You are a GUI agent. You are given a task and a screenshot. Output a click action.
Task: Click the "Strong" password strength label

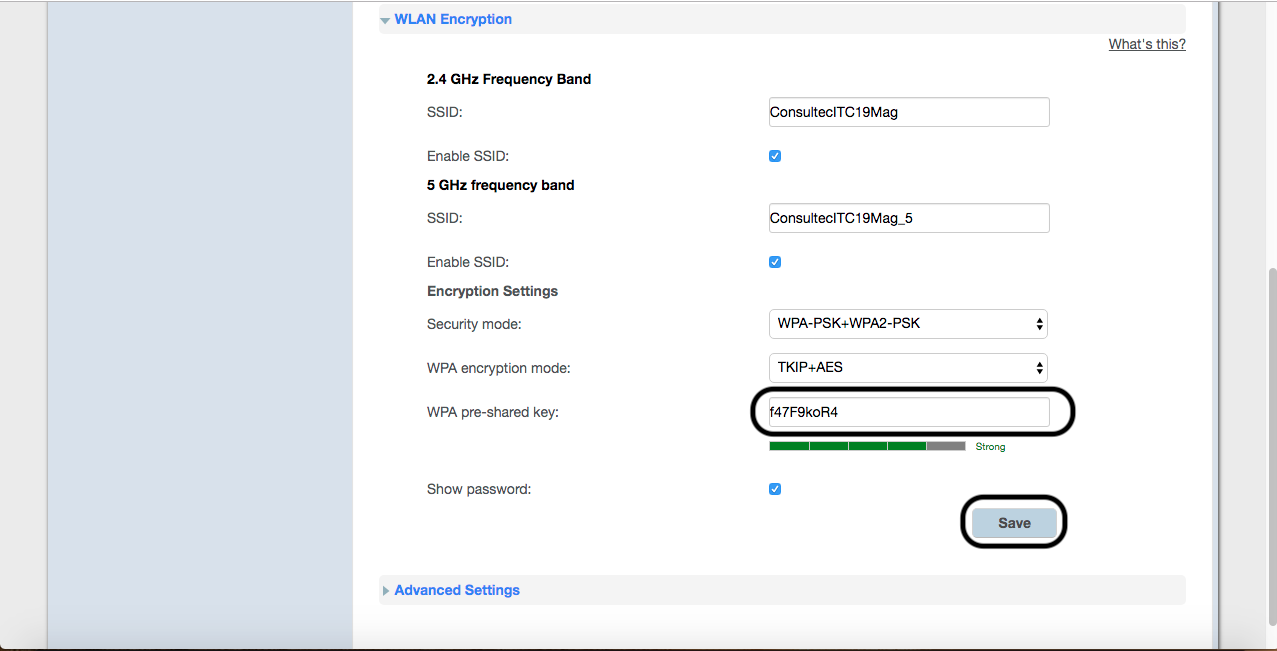tap(990, 447)
